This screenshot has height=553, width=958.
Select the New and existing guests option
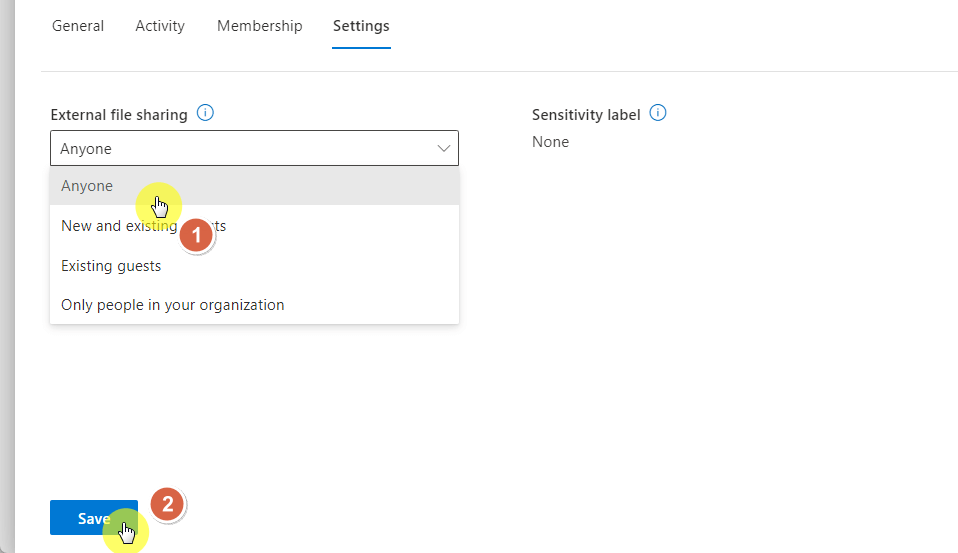(254, 225)
